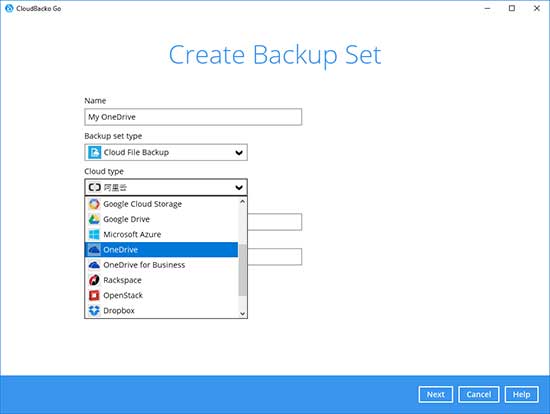Choose OpenStack from dropdown list

161,295
